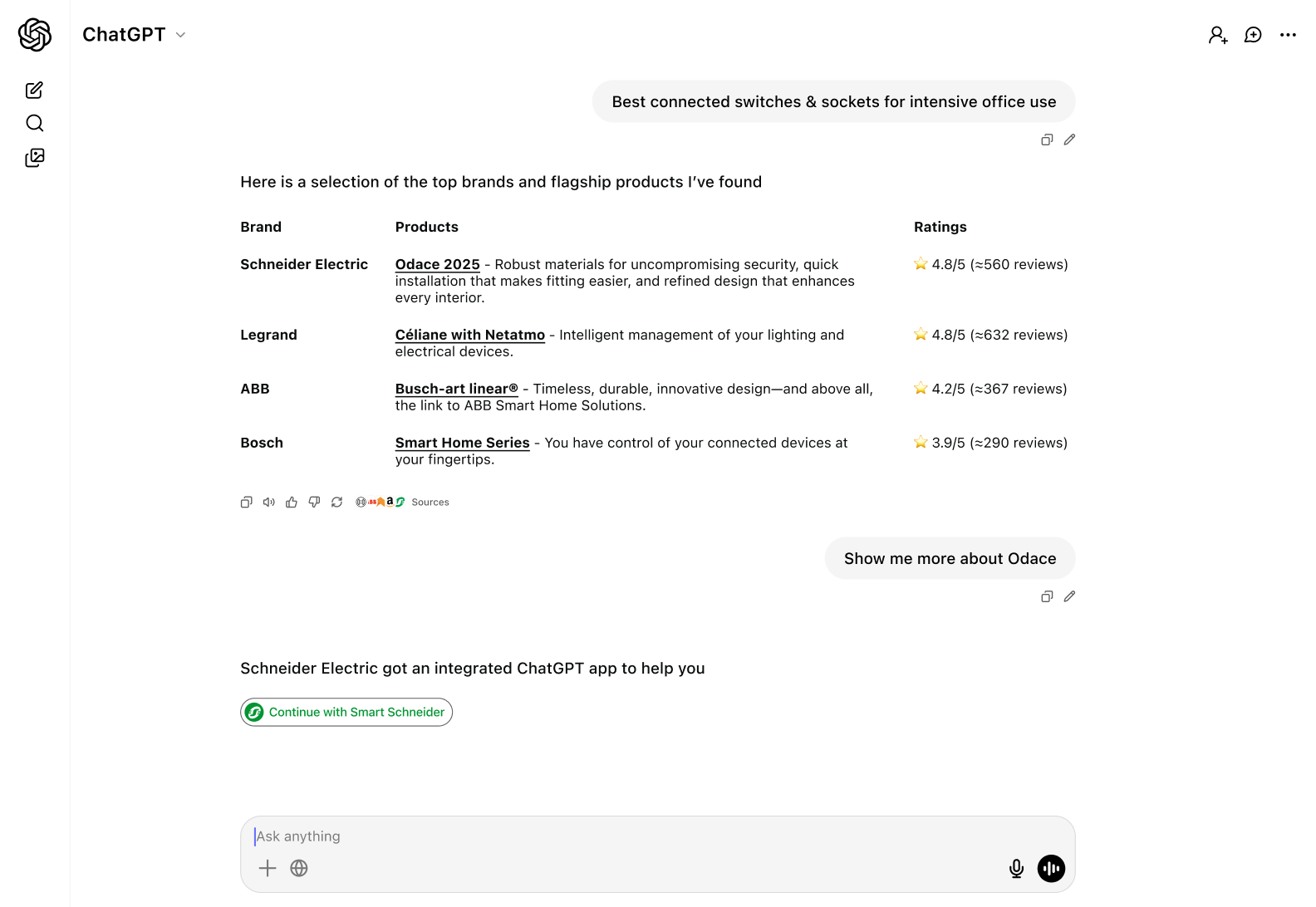Expand the ChatGPT model selector dropdown
1316x907 pixels.
(134, 34)
